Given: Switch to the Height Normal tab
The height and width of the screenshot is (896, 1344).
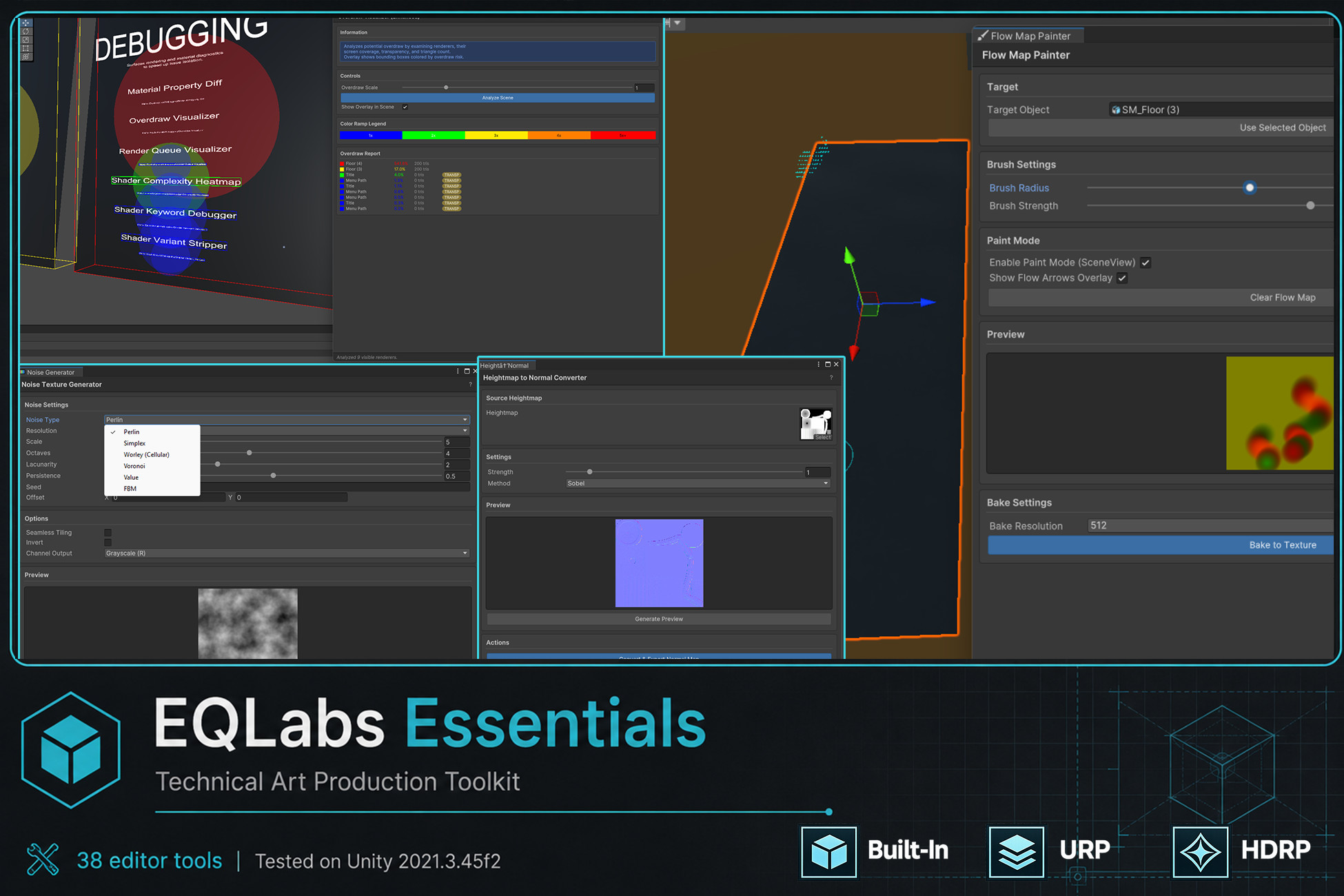Looking at the screenshot, I should click(507, 365).
